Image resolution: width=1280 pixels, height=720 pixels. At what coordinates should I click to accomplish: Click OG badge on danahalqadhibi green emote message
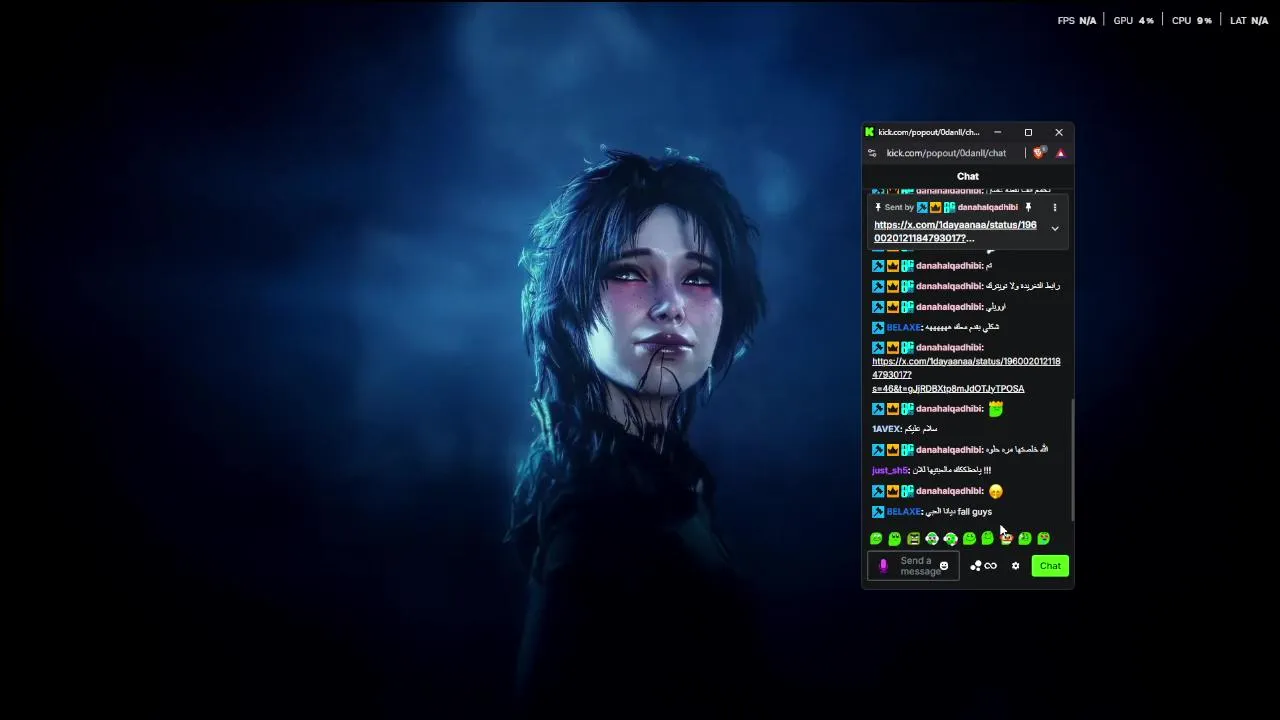pyautogui.click(x=907, y=409)
